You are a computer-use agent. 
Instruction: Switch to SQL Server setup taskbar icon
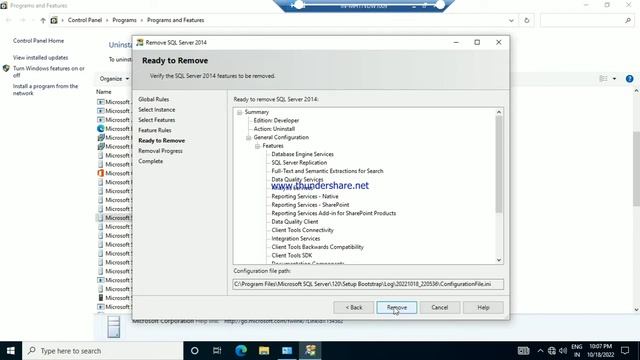pyautogui.click(x=310, y=351)
